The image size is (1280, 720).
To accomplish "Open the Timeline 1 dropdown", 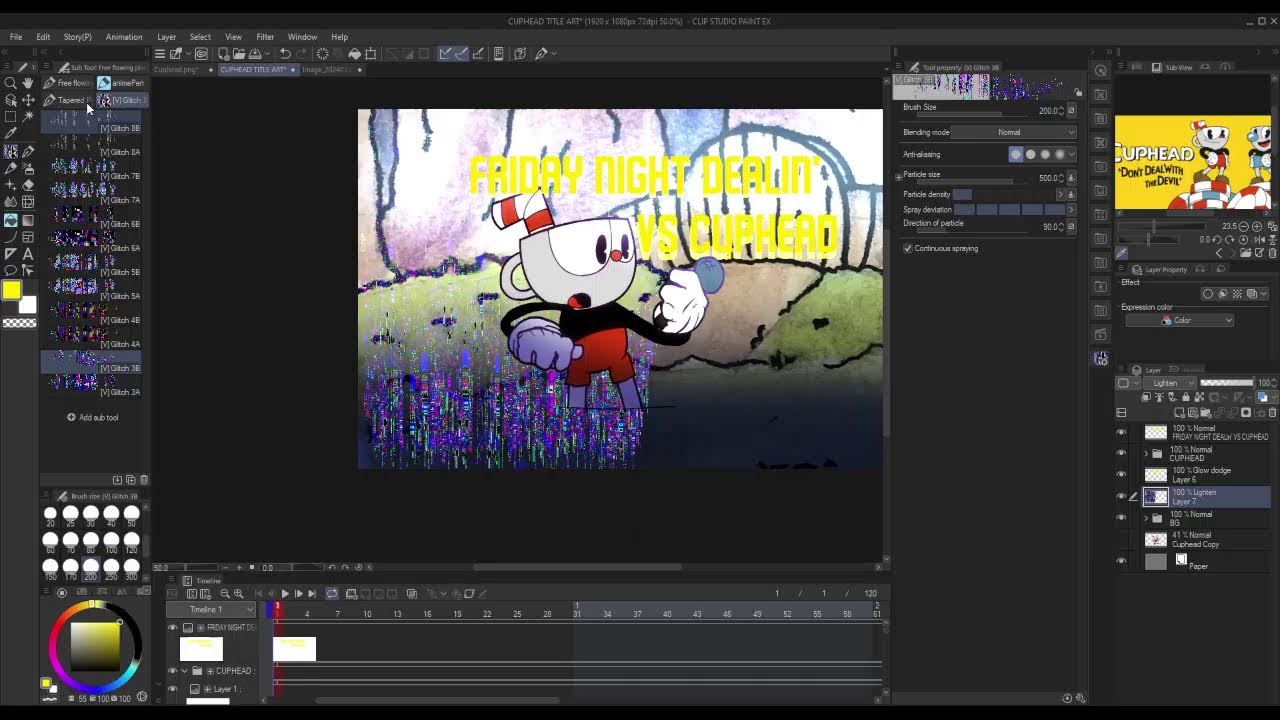I will [x=210, y=609].
